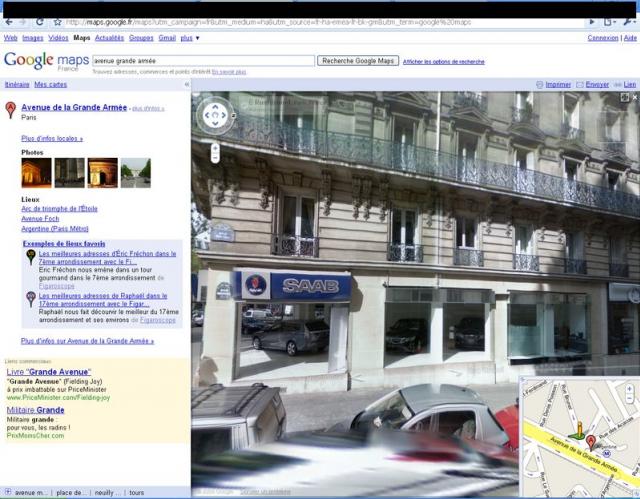
Task: Open Groupes in the Google bar
Action: coord(141,38)
